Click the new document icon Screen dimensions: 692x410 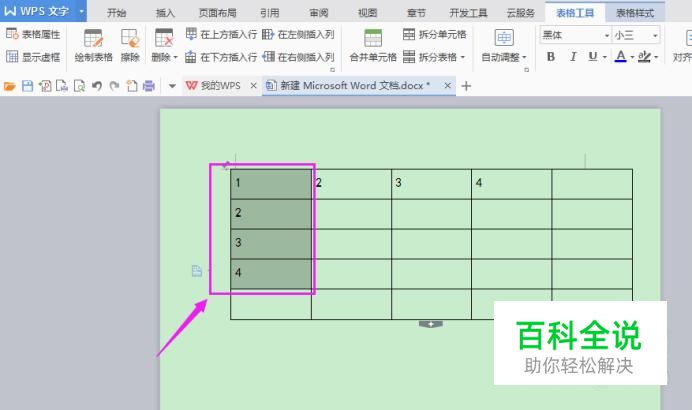click(x=132, y=86)
